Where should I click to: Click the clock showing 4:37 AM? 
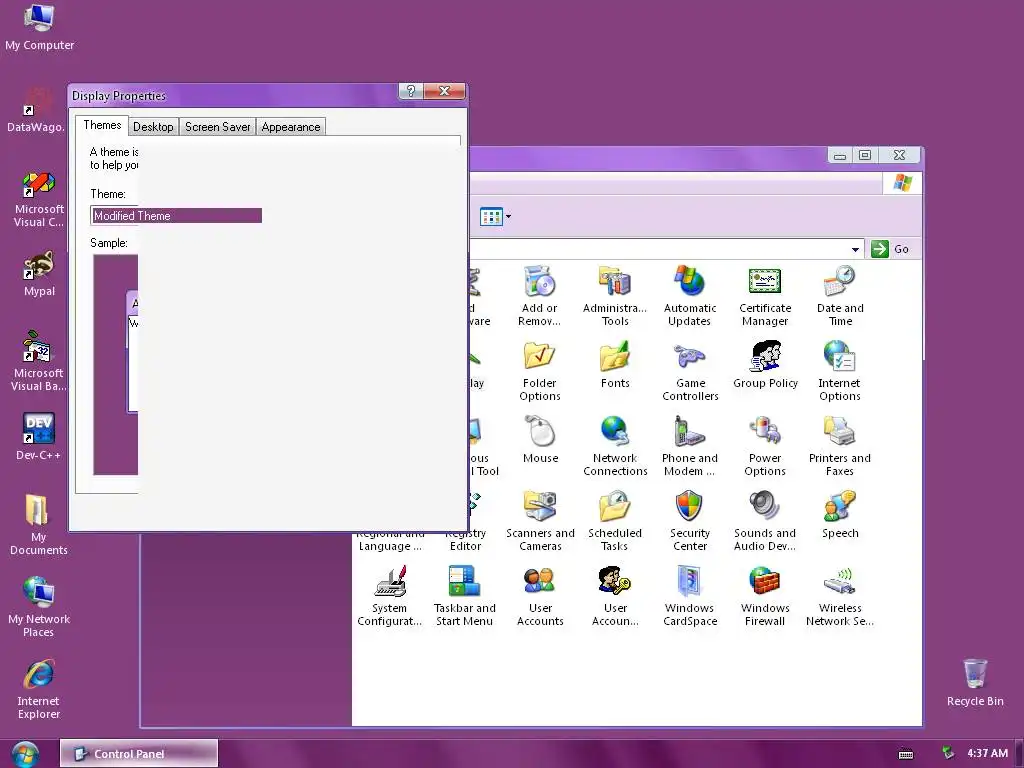(987, 753)
